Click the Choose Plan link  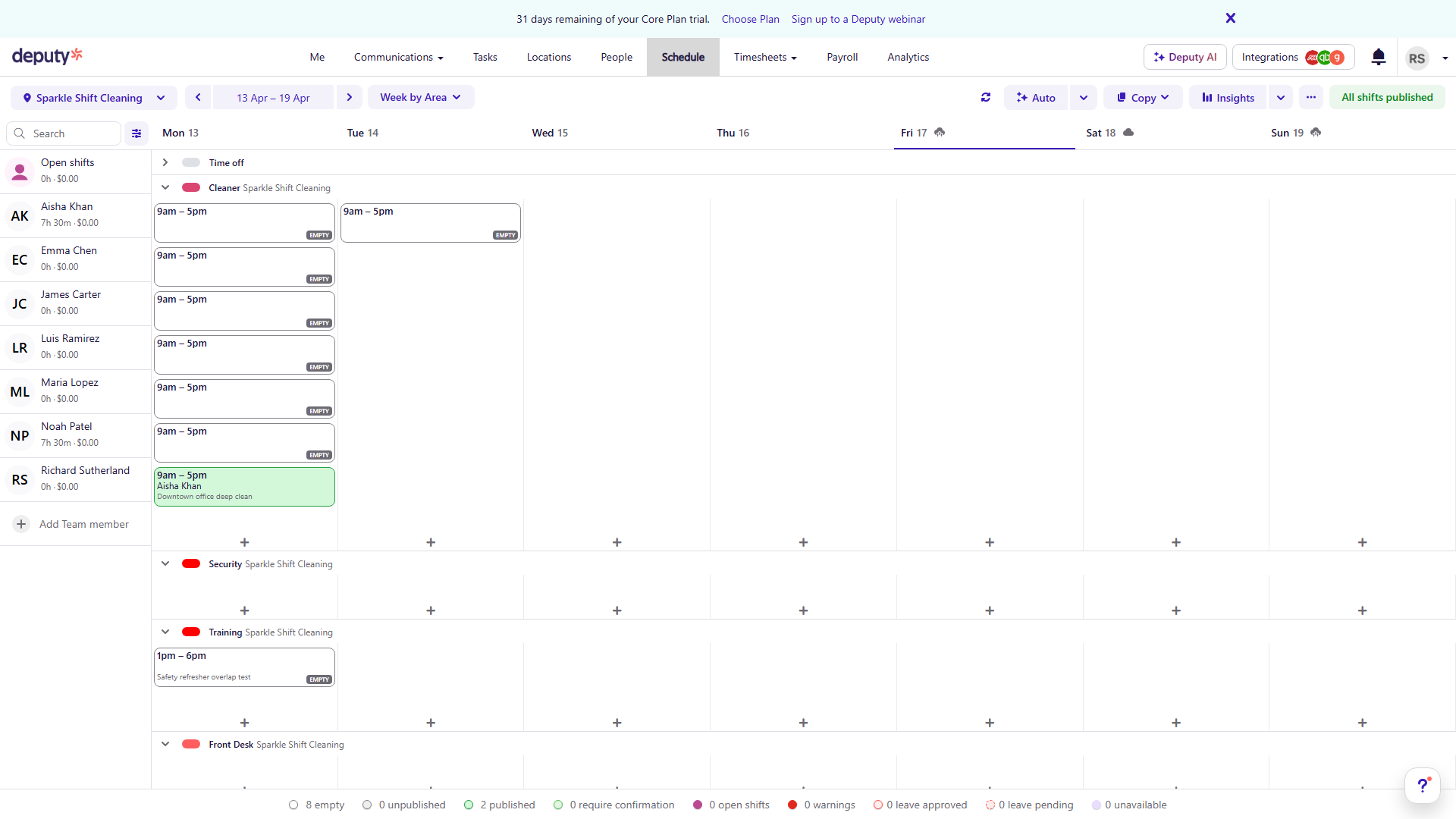tap(750, 19)
